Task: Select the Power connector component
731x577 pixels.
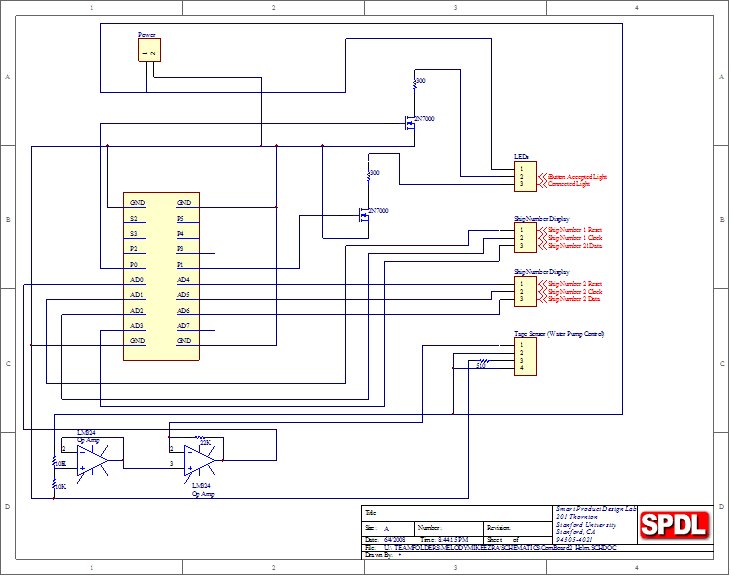Action: tap(149, 50)
